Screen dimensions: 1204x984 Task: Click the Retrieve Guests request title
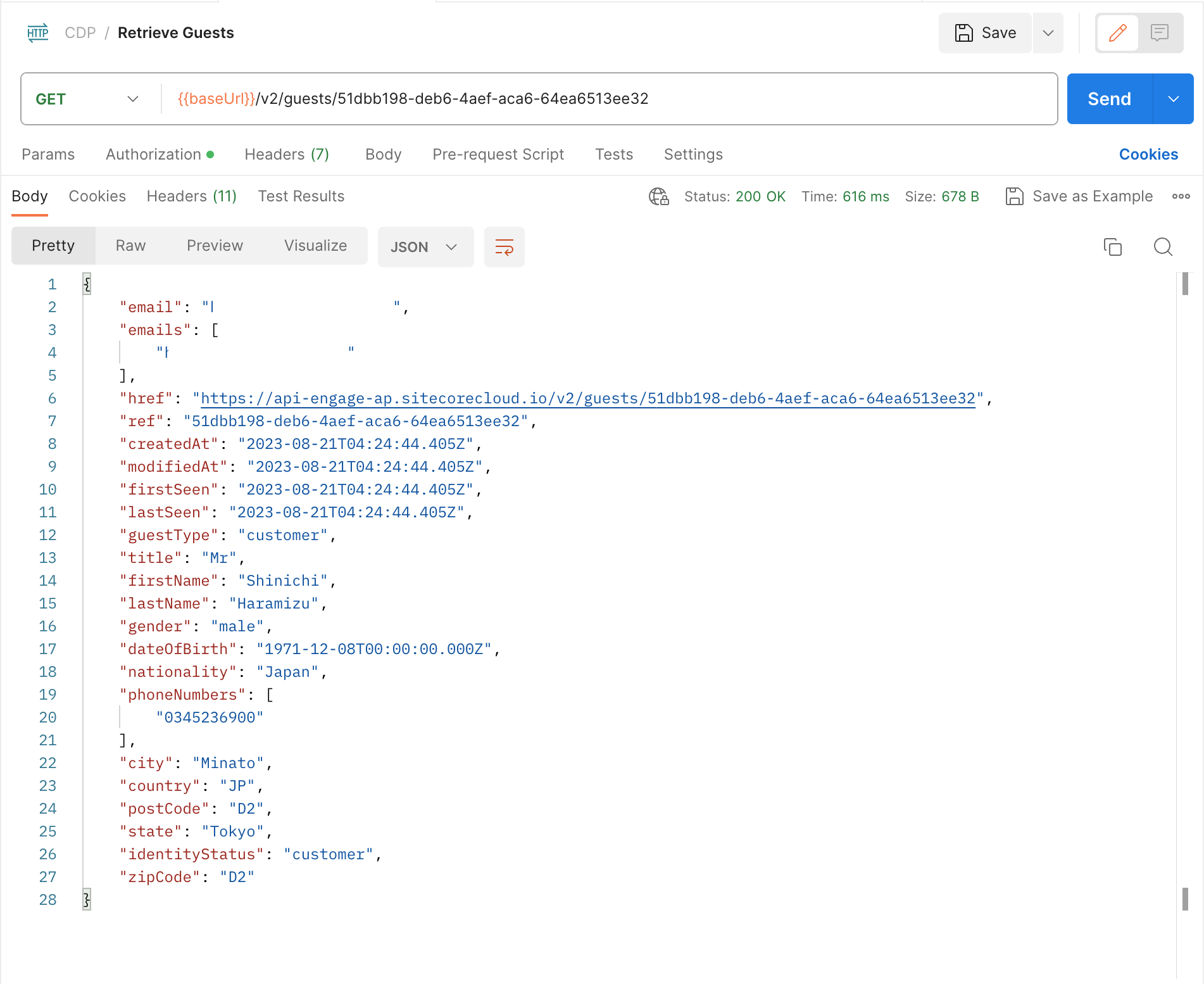pyautogui.click(x=175, y=33)
